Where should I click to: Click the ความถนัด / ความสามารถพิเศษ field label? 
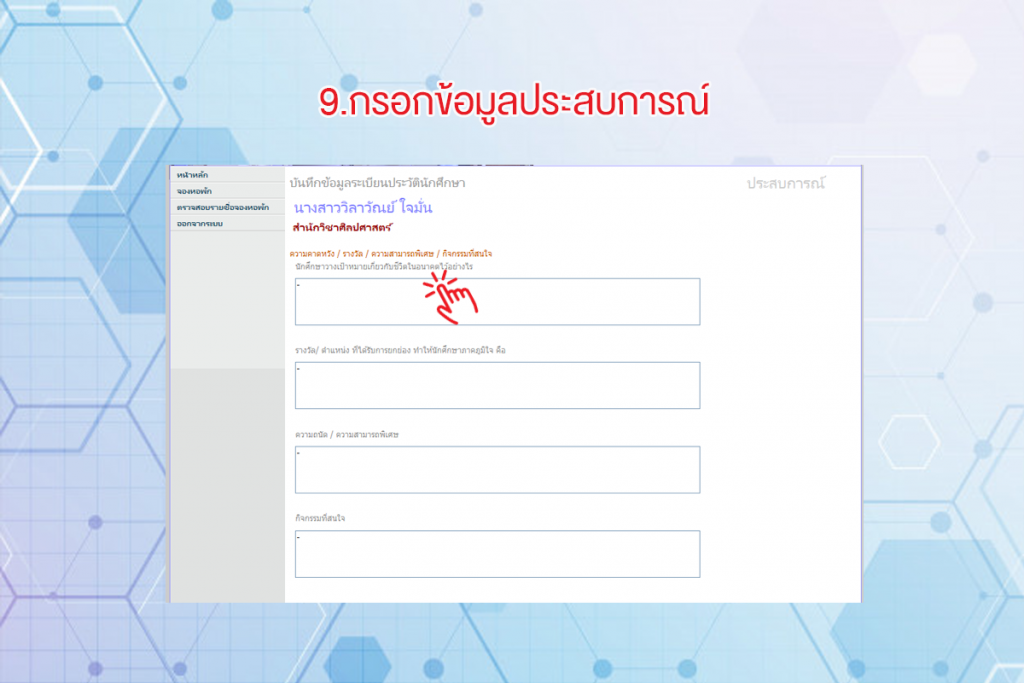point(340,434)
